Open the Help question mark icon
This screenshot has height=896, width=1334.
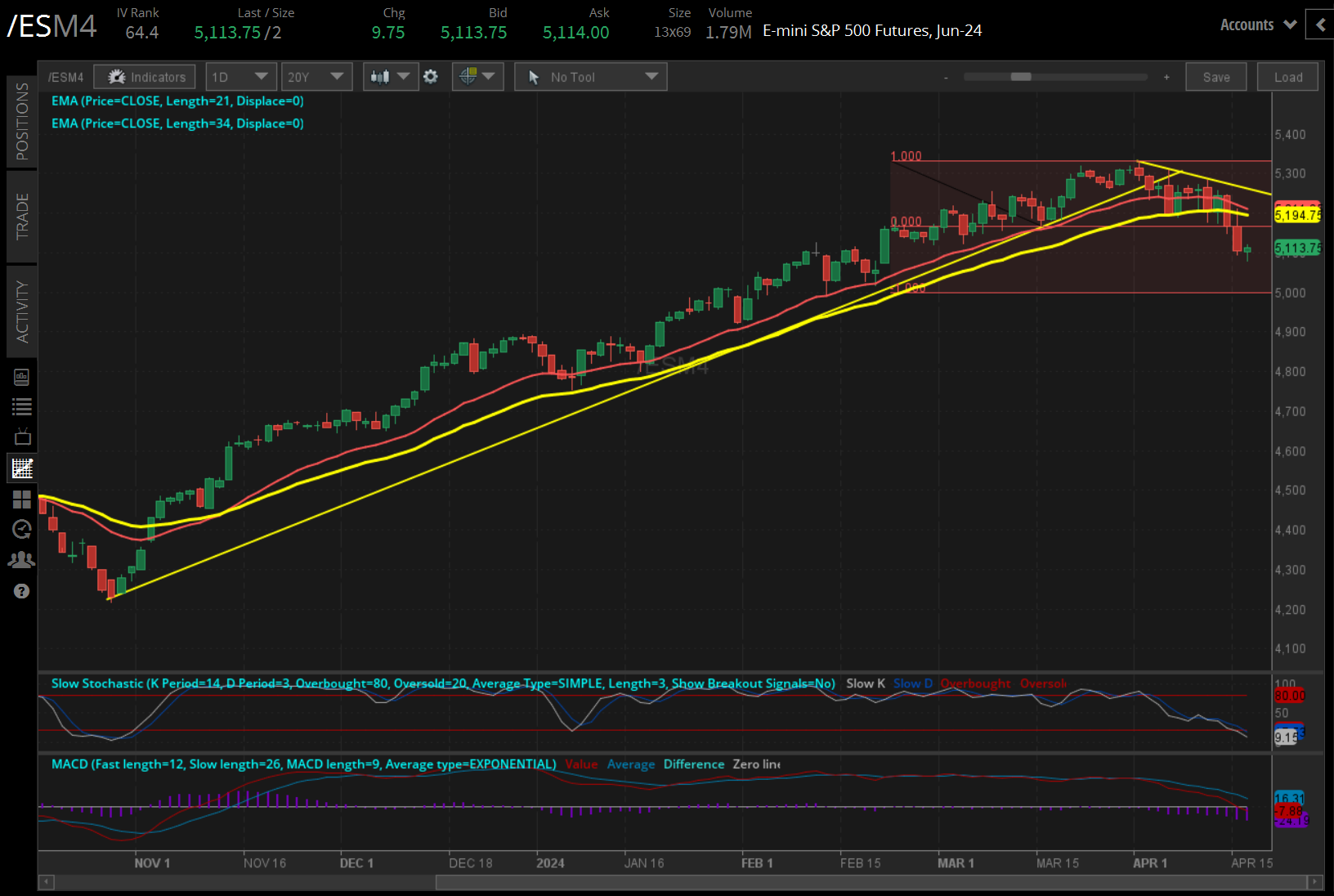[22, 590]
